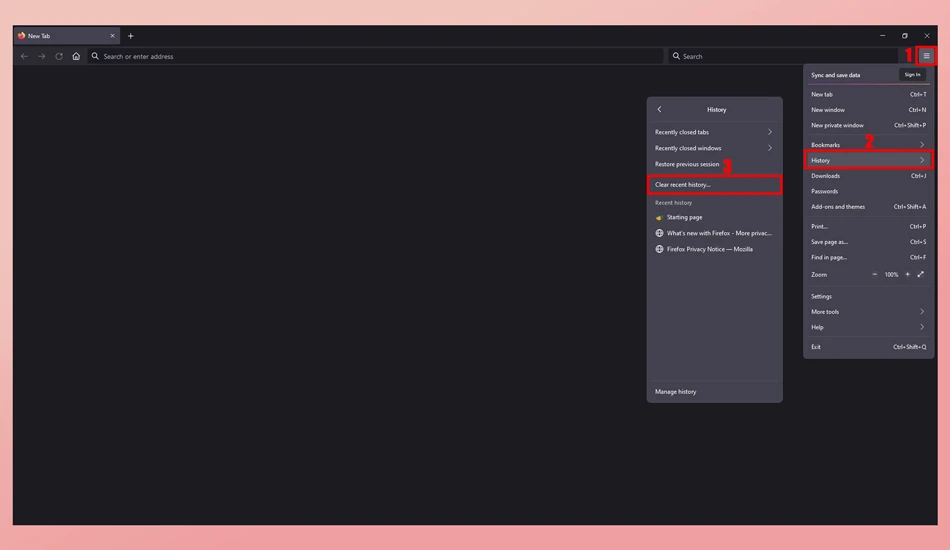Go forward using the right arrow icon
The height and width of the screenshot is (550, 950).
[42, 56]
